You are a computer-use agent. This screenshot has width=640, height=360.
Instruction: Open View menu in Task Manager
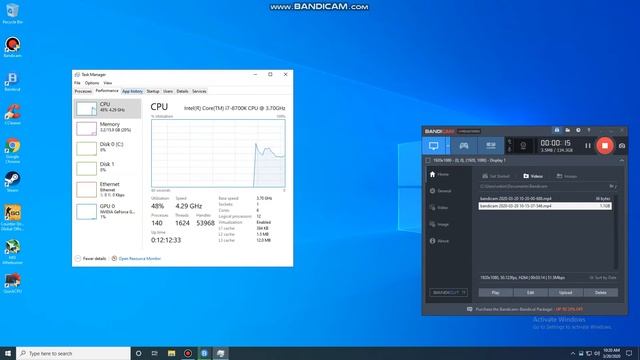(107, 83)
